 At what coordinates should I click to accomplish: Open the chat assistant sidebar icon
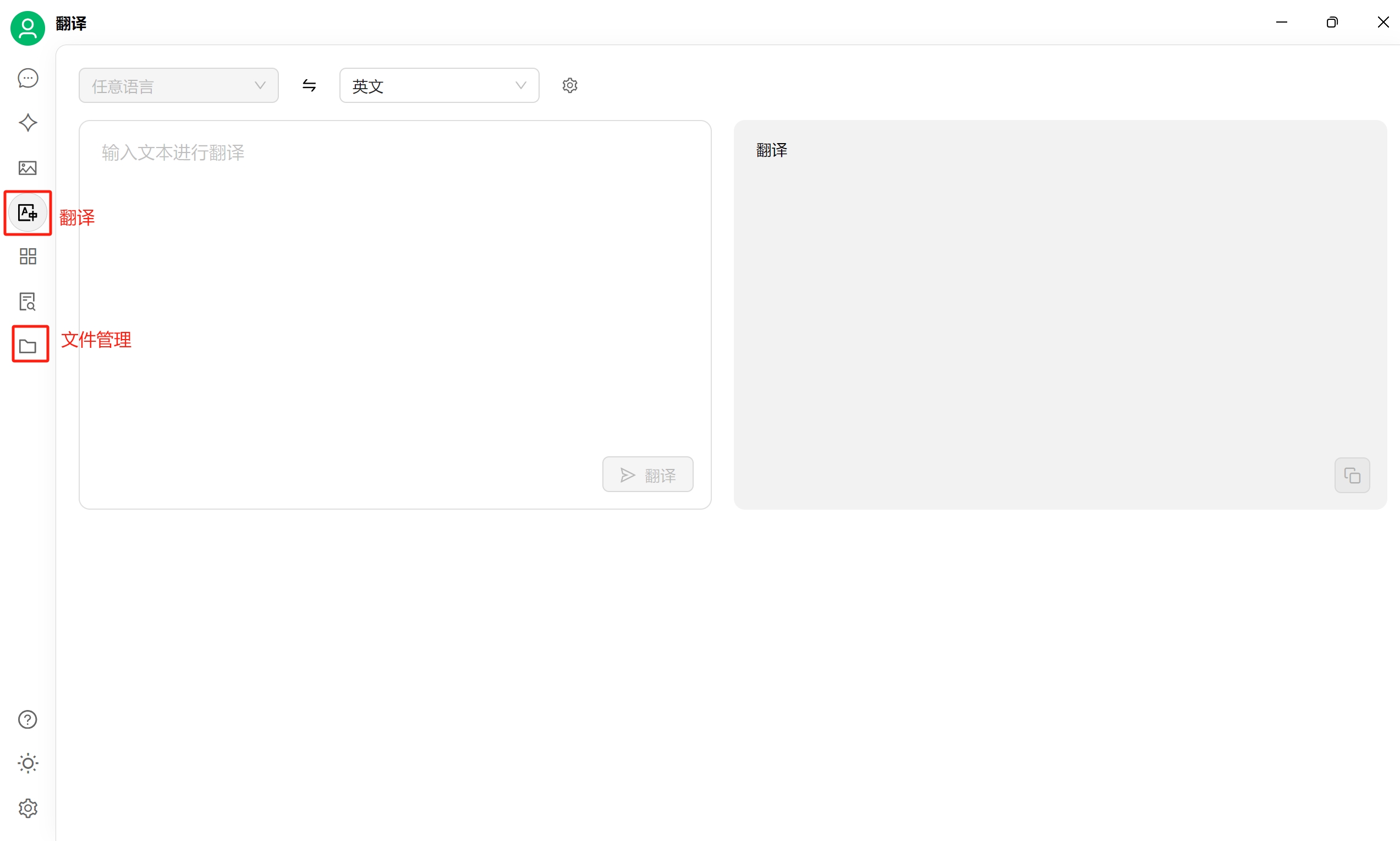click(28, 78)
